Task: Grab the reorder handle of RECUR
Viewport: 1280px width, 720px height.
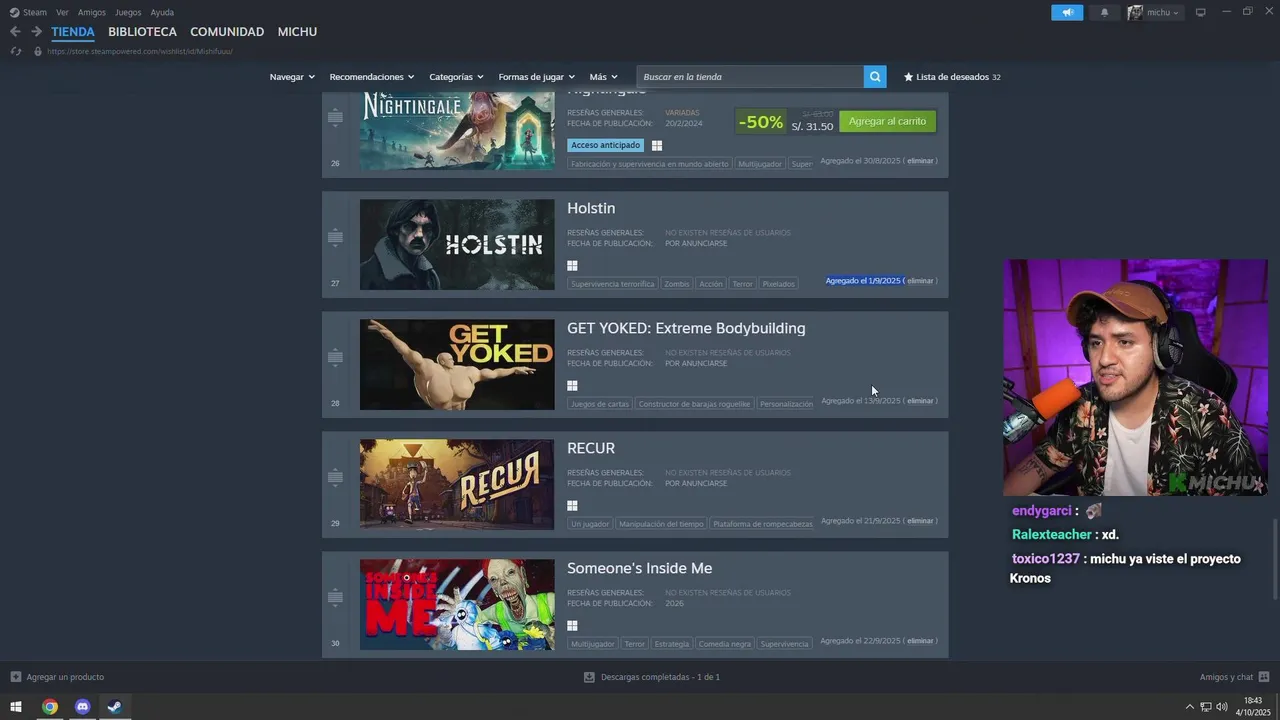Action: [335, 477]
